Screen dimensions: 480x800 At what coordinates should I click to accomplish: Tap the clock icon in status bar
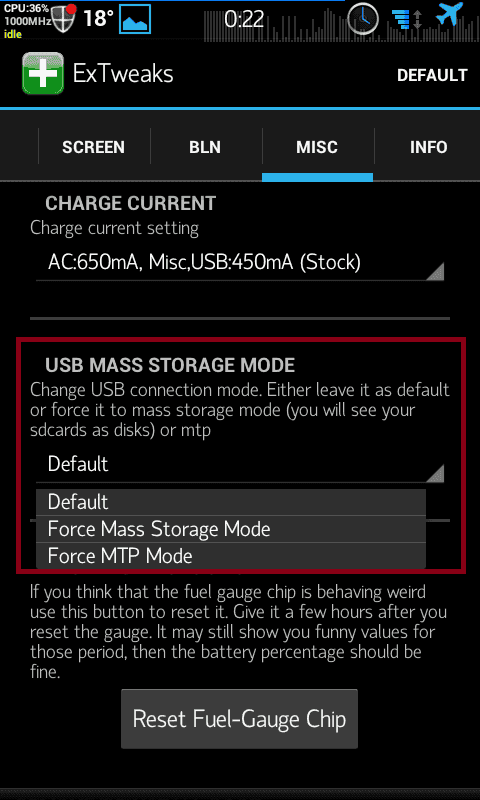coord(363,18)
